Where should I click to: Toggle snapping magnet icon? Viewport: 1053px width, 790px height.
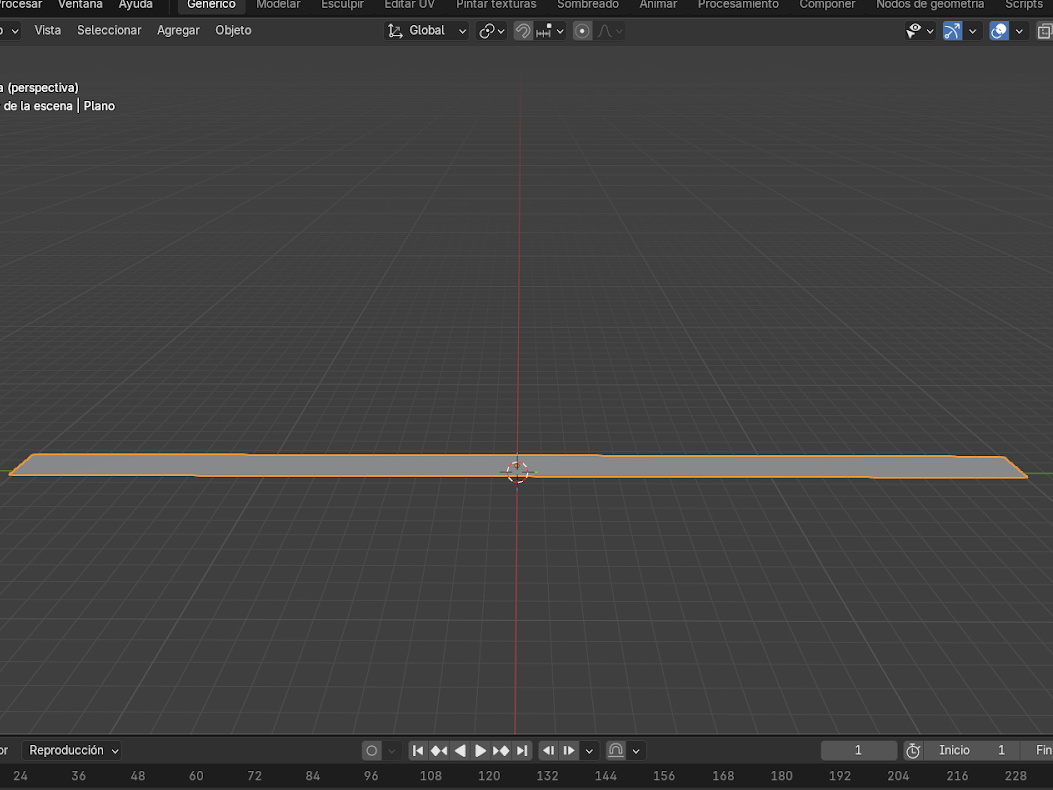coord(522,31)
